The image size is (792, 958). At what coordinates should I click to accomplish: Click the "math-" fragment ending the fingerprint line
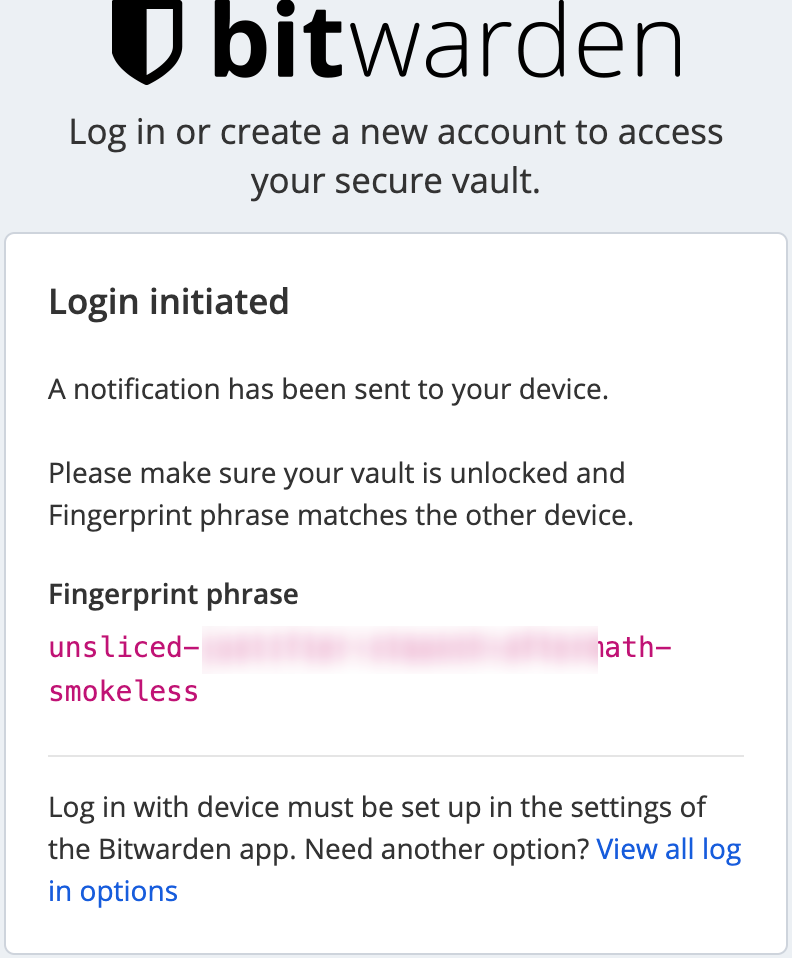coord(634,647)
